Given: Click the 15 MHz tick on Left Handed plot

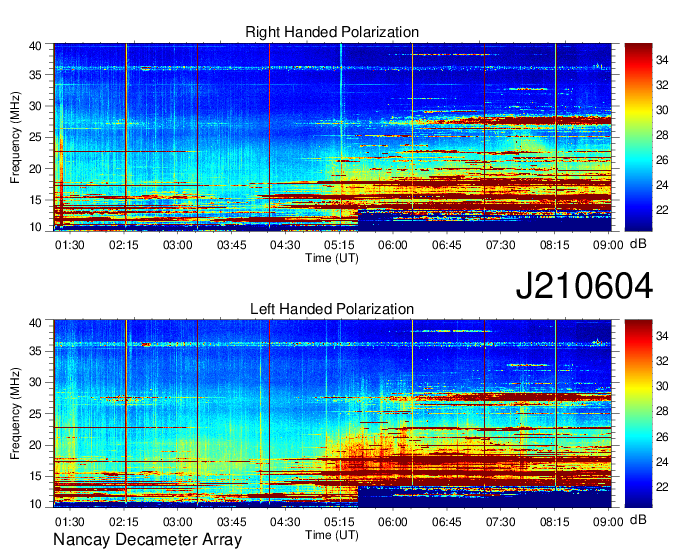Looking at the screenshot, I should click(35, 476).
